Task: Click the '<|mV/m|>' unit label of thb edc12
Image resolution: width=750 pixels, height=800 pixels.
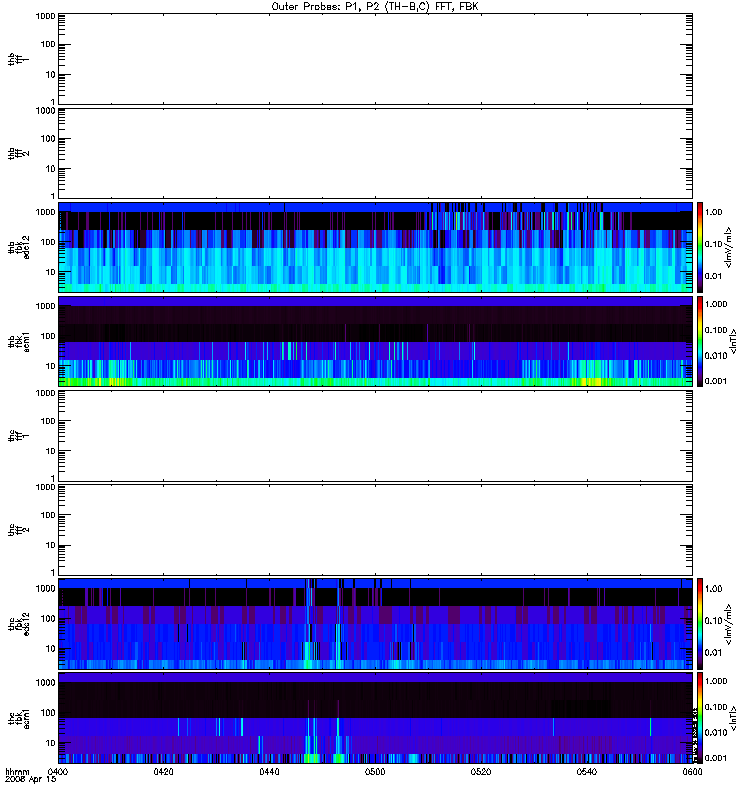Action: [x=728, y=247]
